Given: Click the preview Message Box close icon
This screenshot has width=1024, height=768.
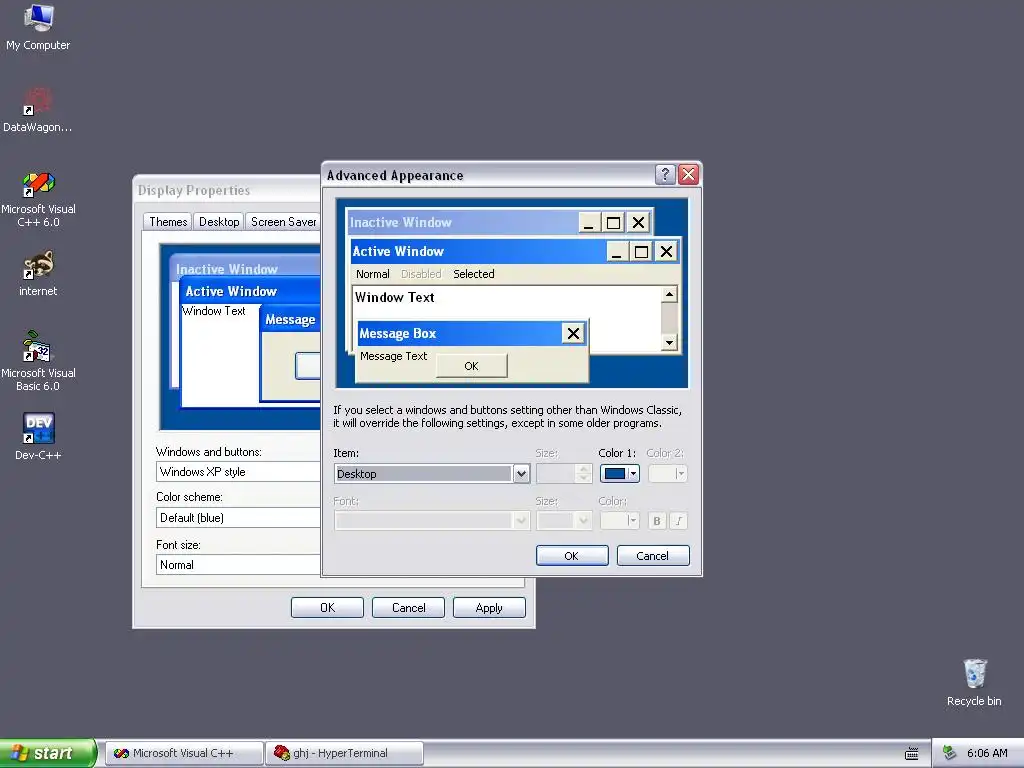Looking at the screenshot, I should [573, 334].
